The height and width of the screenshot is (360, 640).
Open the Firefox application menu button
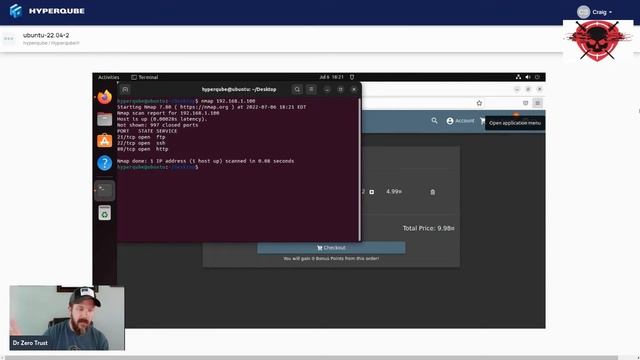click(x=538, y=103)
